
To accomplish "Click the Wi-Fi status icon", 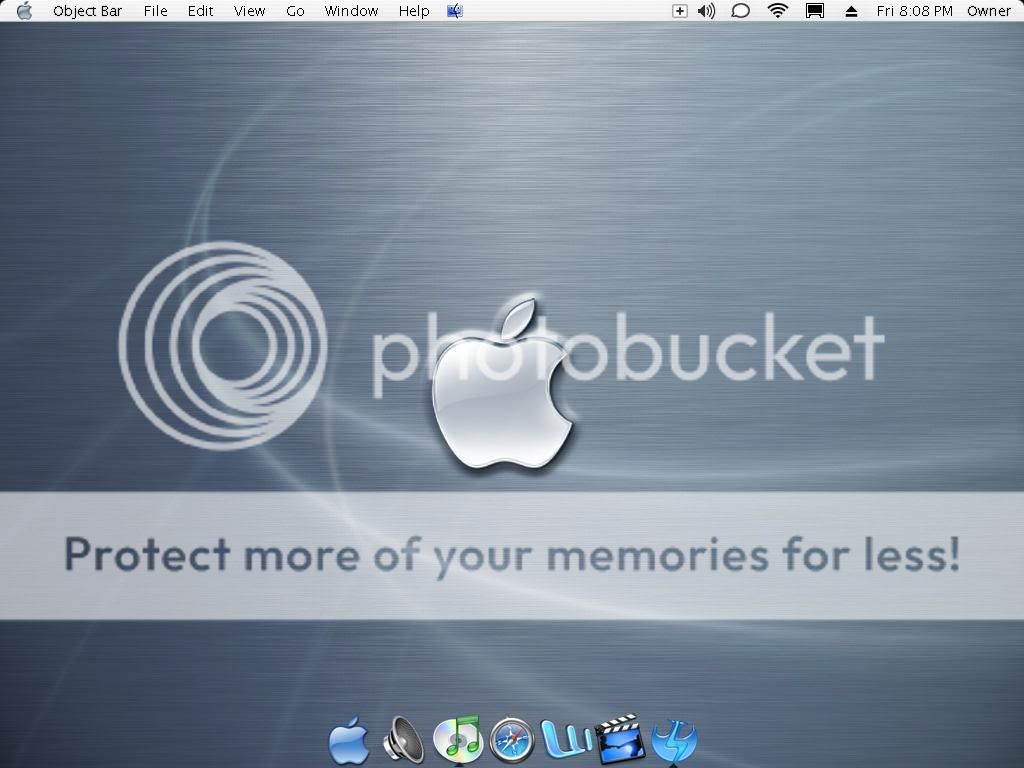I will pos(777,11).
